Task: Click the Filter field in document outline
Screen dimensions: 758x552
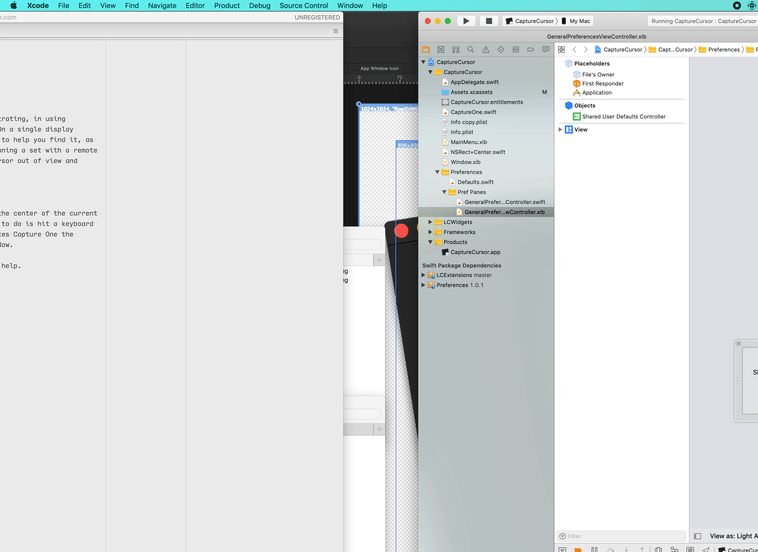Action: click(x=620, y=536)
